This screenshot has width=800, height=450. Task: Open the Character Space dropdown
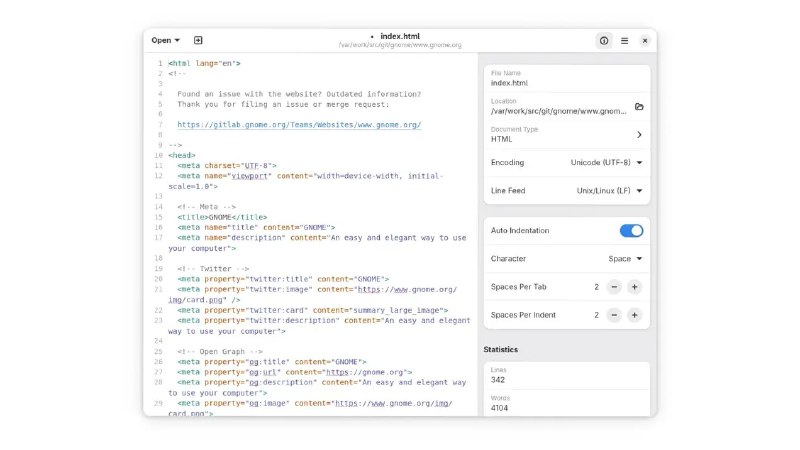tap(625, 259)
